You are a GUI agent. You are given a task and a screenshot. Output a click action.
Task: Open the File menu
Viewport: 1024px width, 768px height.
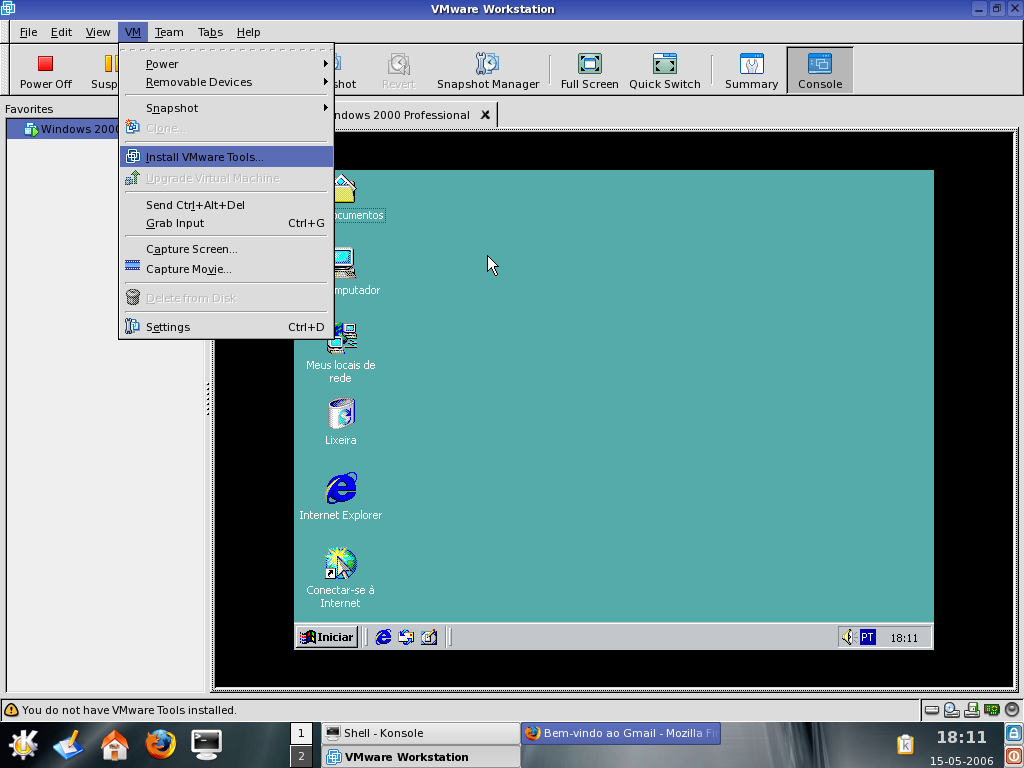click(x=28, y=32)
